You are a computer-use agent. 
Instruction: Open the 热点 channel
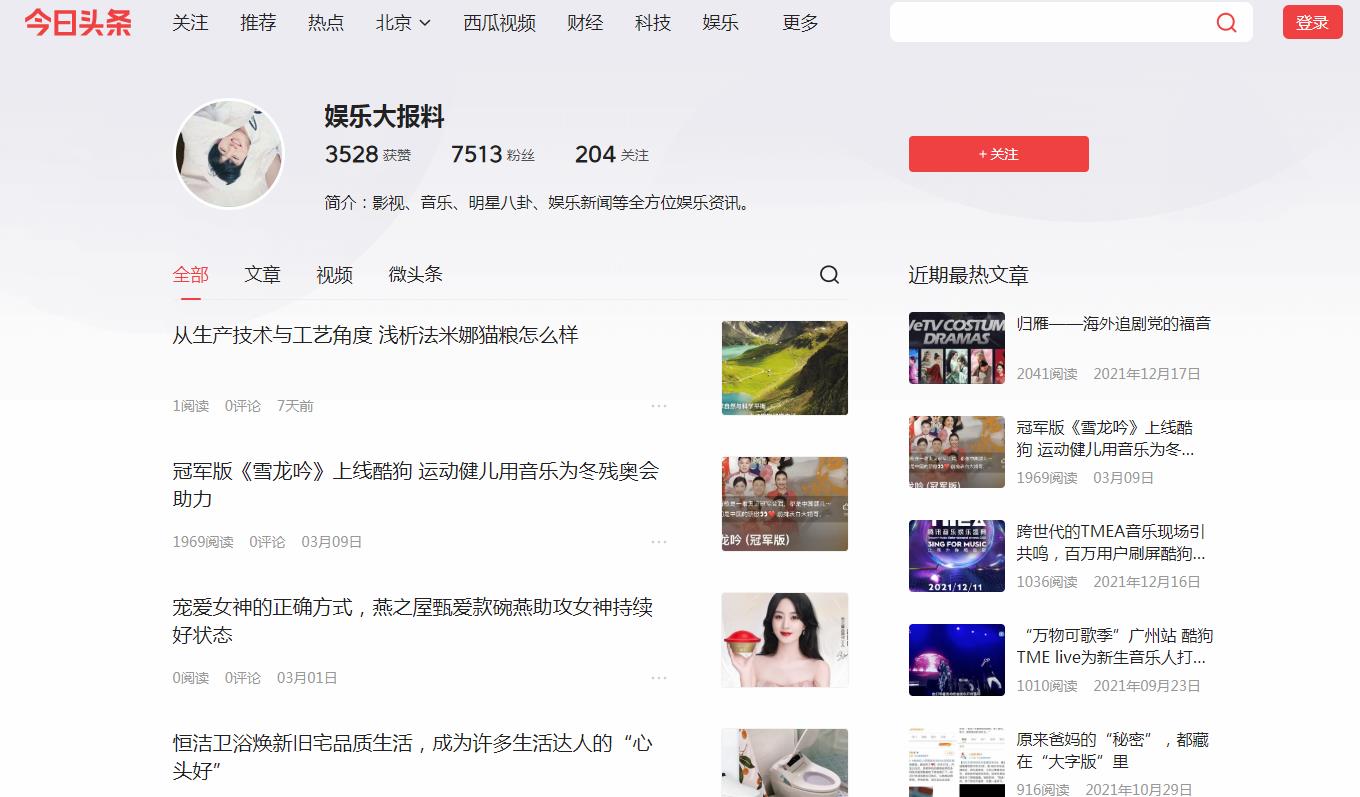pos(326,22)
